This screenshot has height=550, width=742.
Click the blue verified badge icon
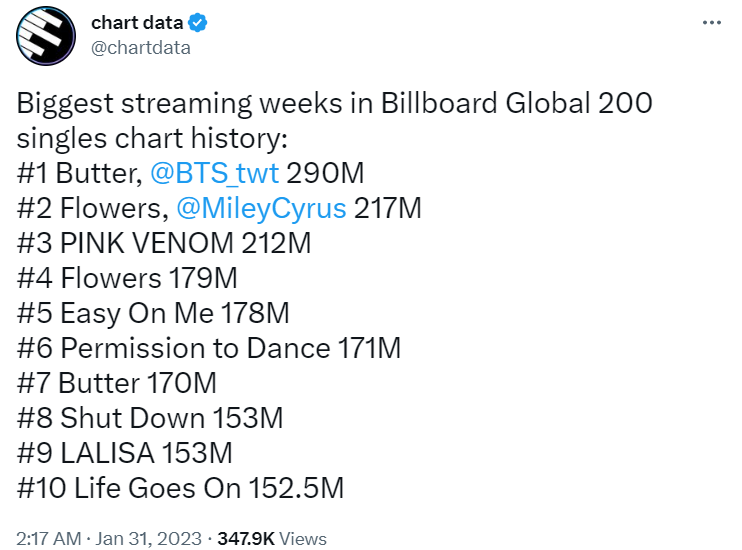(197, 23)
